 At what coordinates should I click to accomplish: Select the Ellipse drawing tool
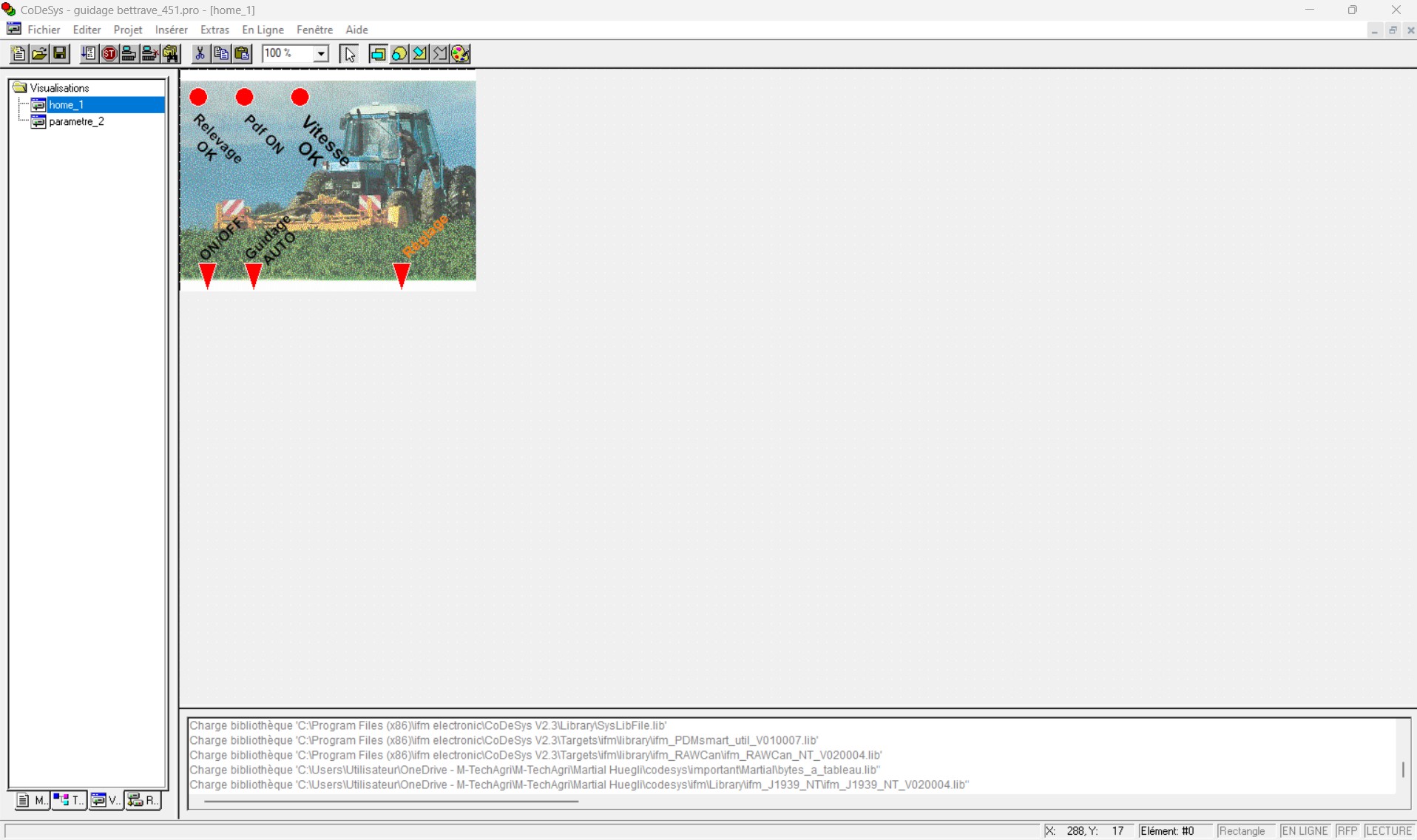tap(398, 53)
